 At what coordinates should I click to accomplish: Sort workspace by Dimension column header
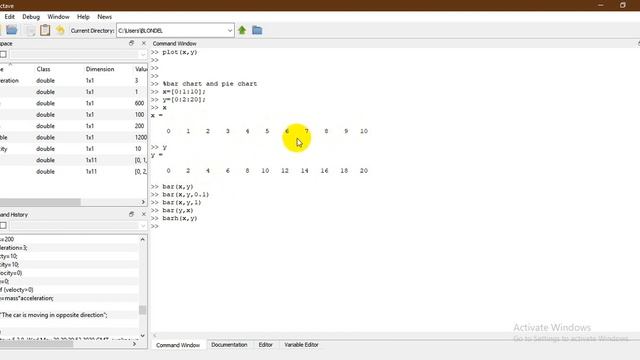click(x=100, y=69)
